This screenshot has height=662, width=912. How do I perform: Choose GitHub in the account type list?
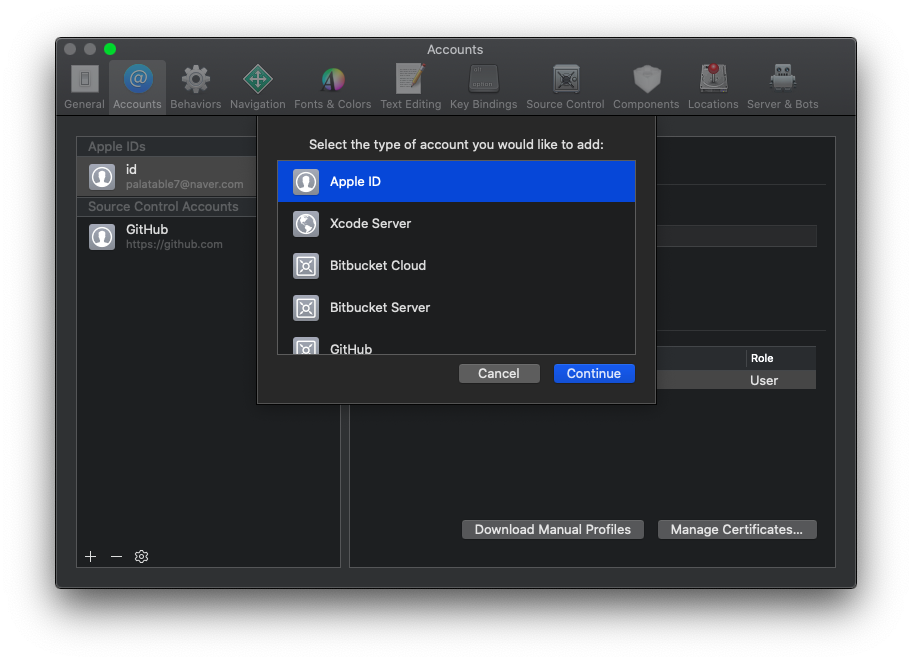click(457, 346)
